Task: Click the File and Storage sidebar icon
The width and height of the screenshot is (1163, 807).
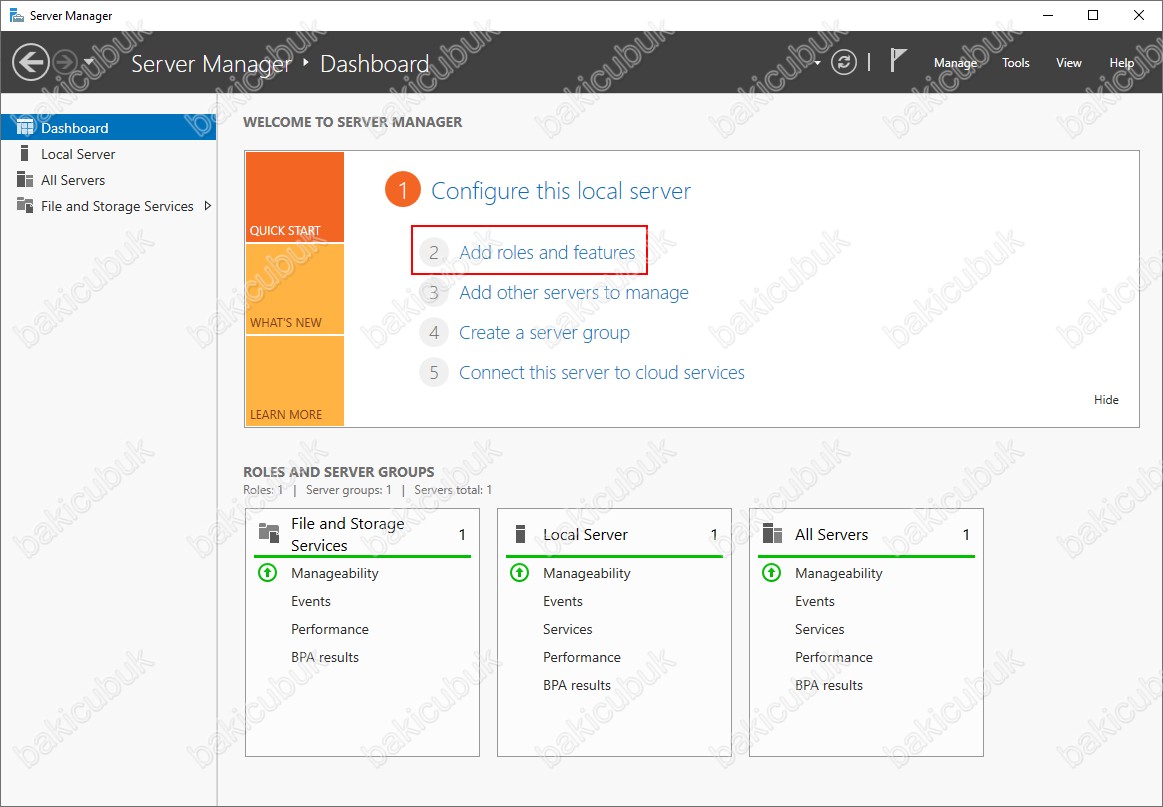Action: pos(24,205)
